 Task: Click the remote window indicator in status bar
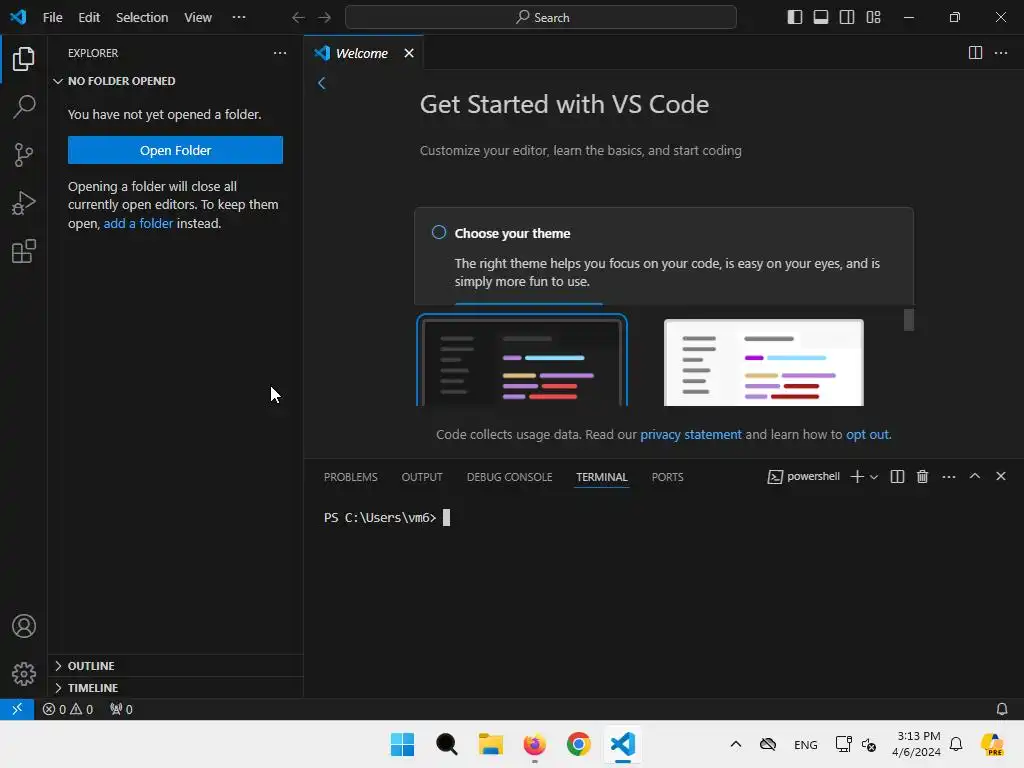click(17, 709)
